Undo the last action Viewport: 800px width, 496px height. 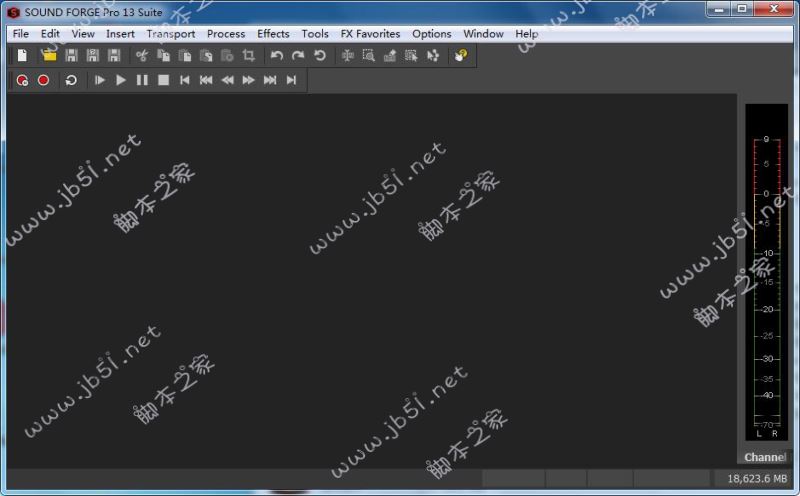[277, 55]
